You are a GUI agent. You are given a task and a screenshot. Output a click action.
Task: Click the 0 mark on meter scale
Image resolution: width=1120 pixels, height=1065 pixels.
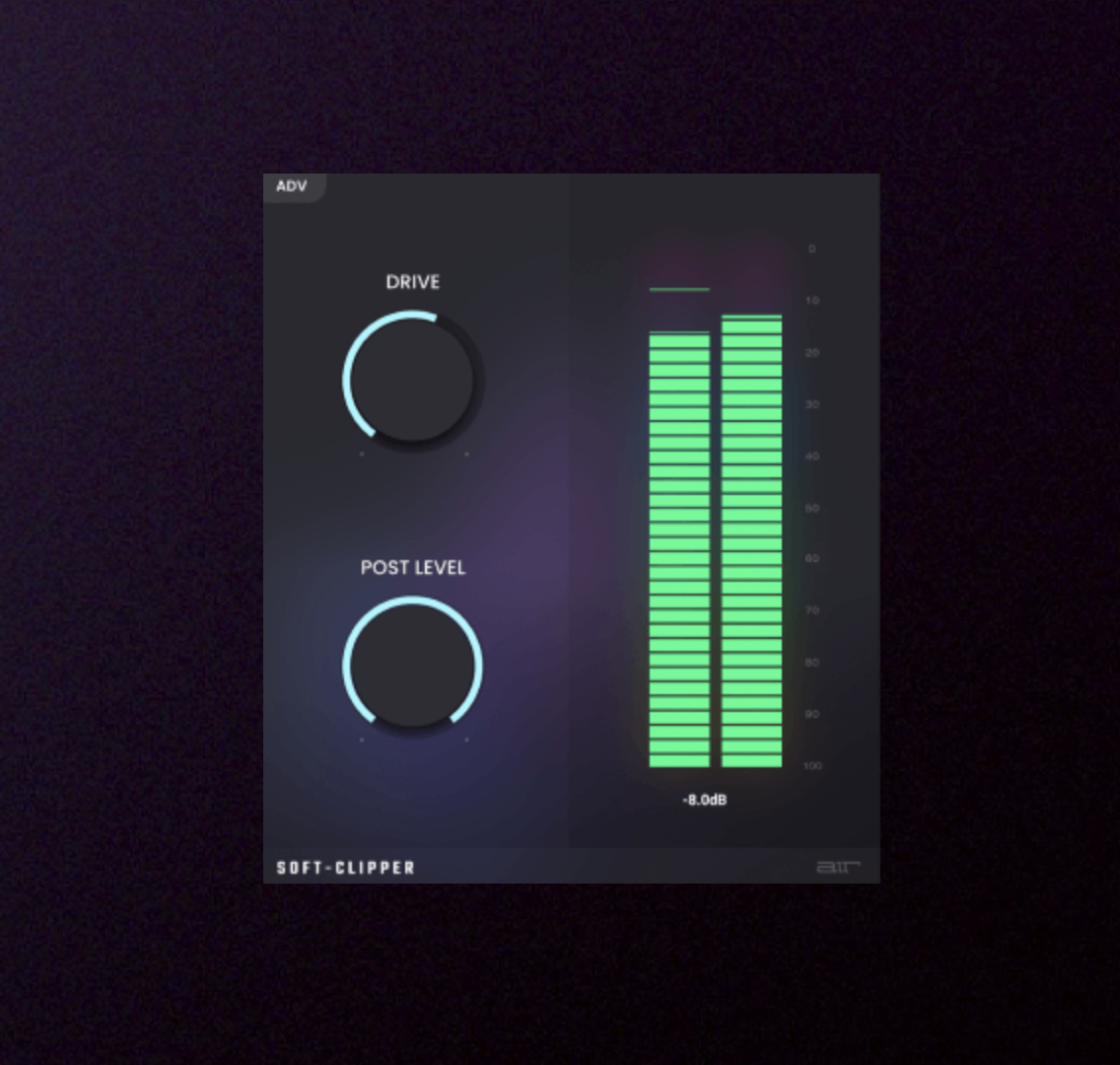(812, 249)
